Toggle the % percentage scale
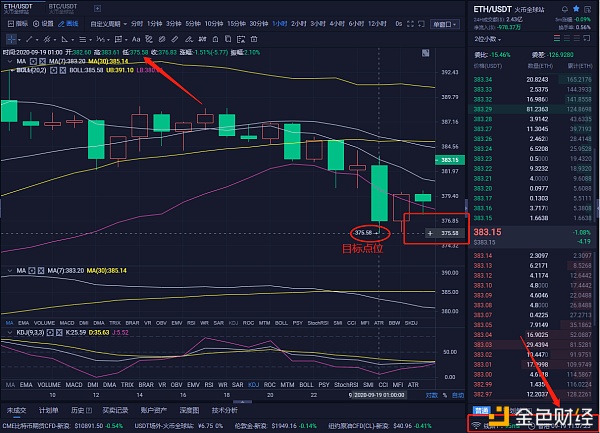Viewport: 600px width, 433px height. [445, 395]
